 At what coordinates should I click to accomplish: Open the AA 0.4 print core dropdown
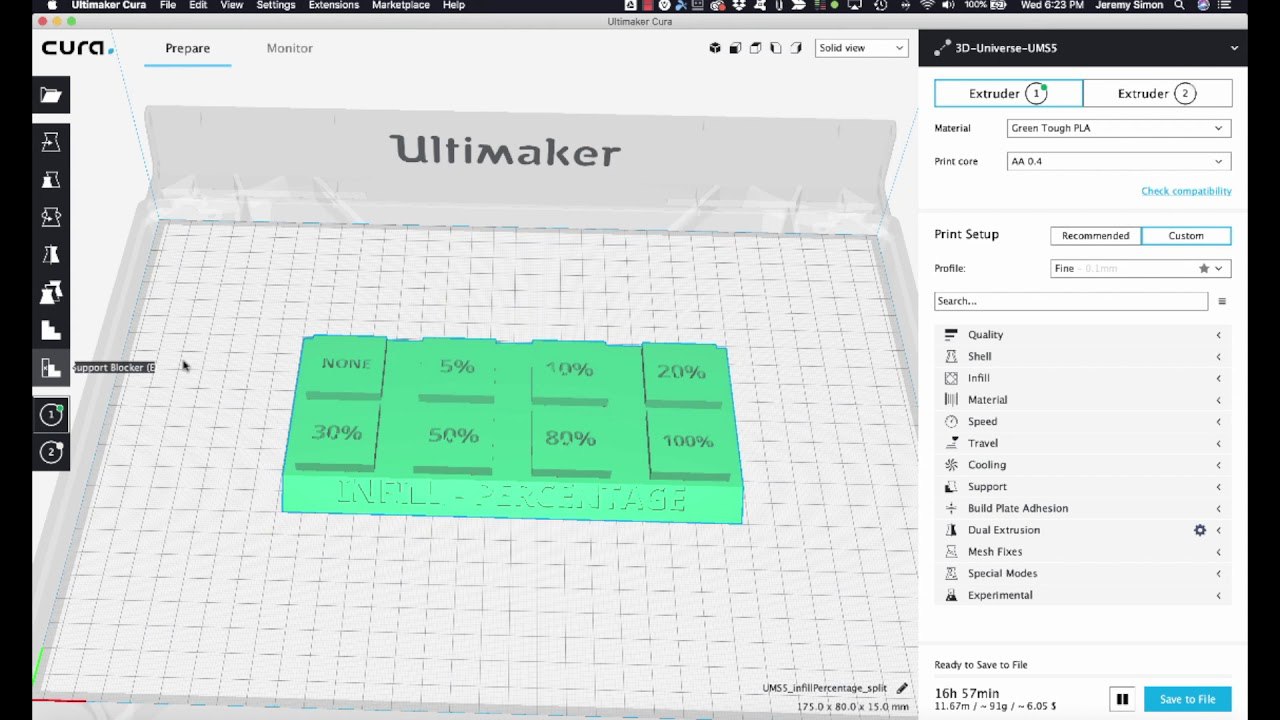(x=1118, y=161)
